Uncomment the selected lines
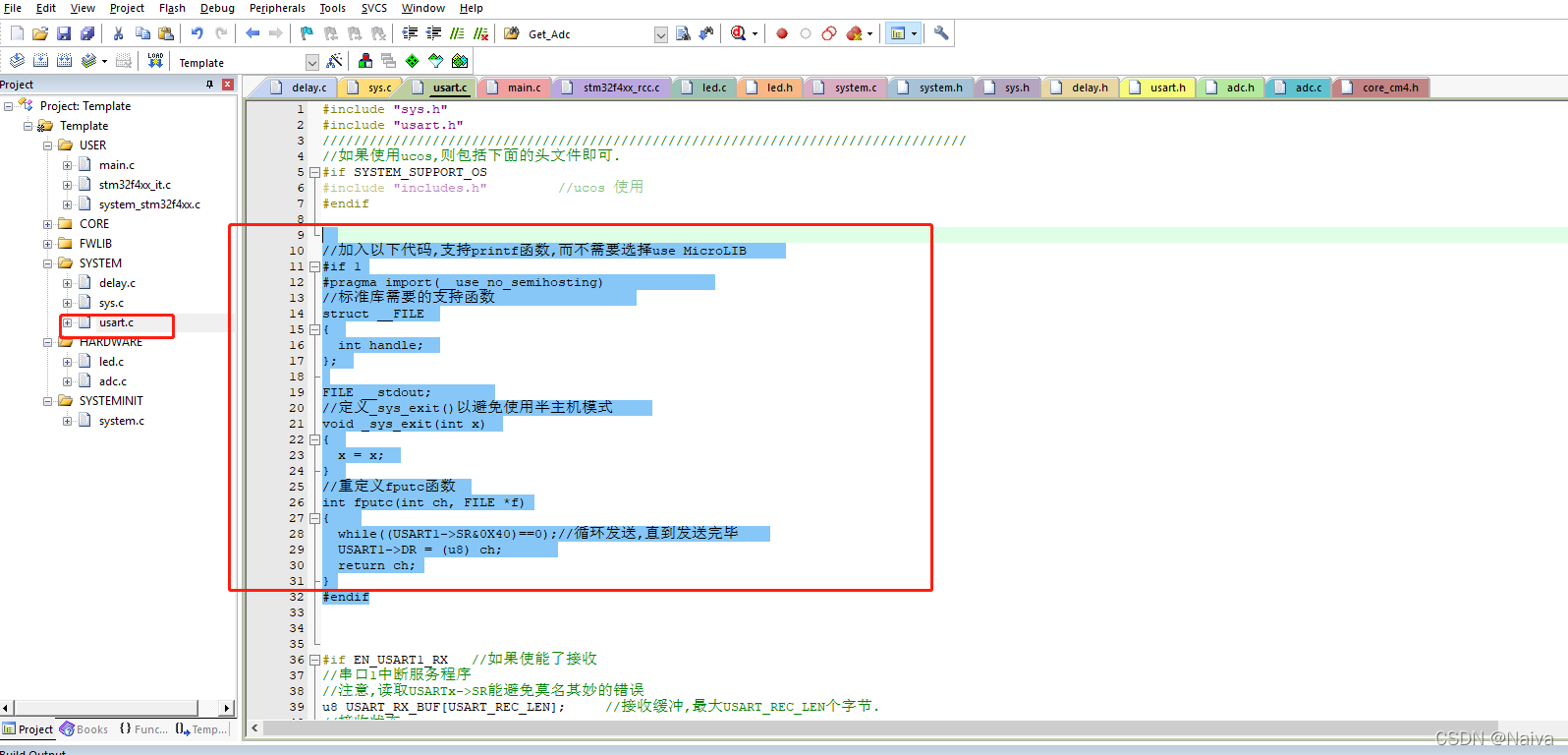The image size is (1568, 755). 480,33
